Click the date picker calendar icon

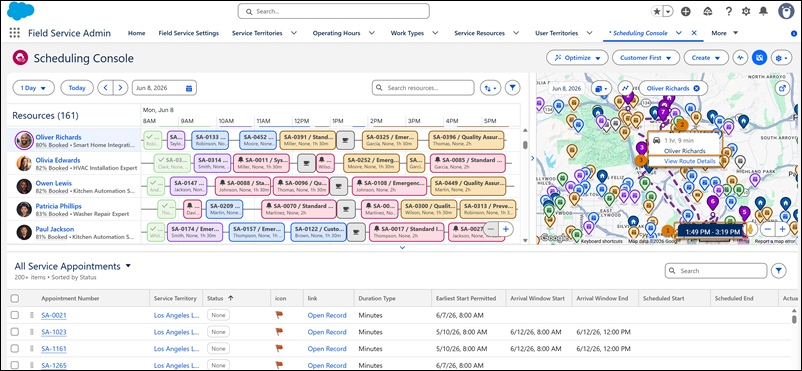[x=189, y=88]
